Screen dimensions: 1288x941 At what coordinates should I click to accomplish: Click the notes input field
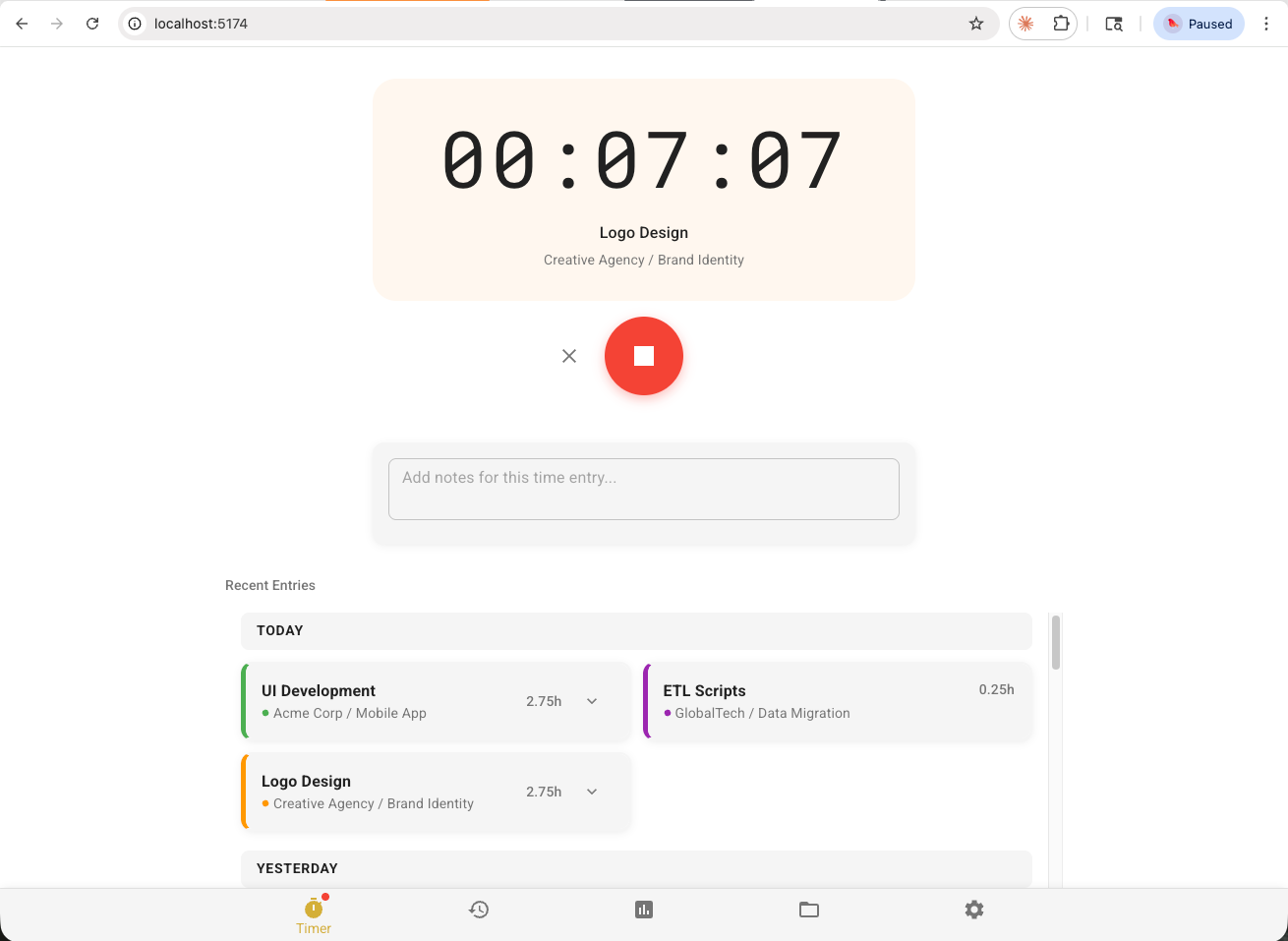[644, 489]
